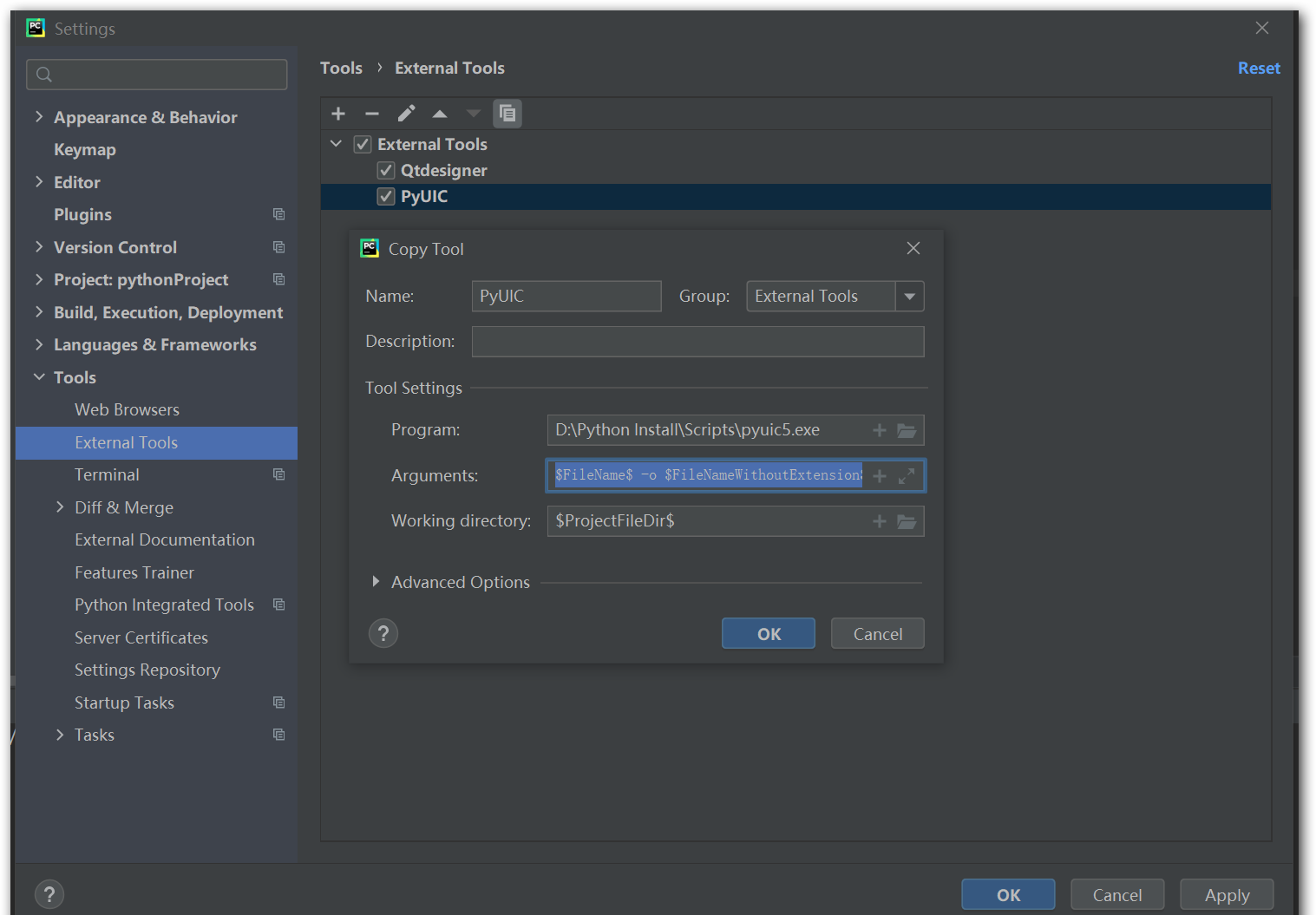The width and height of the screenshot is (1316, 915).
Task: Open Features Trainer settings
Action: coord(134,572)
